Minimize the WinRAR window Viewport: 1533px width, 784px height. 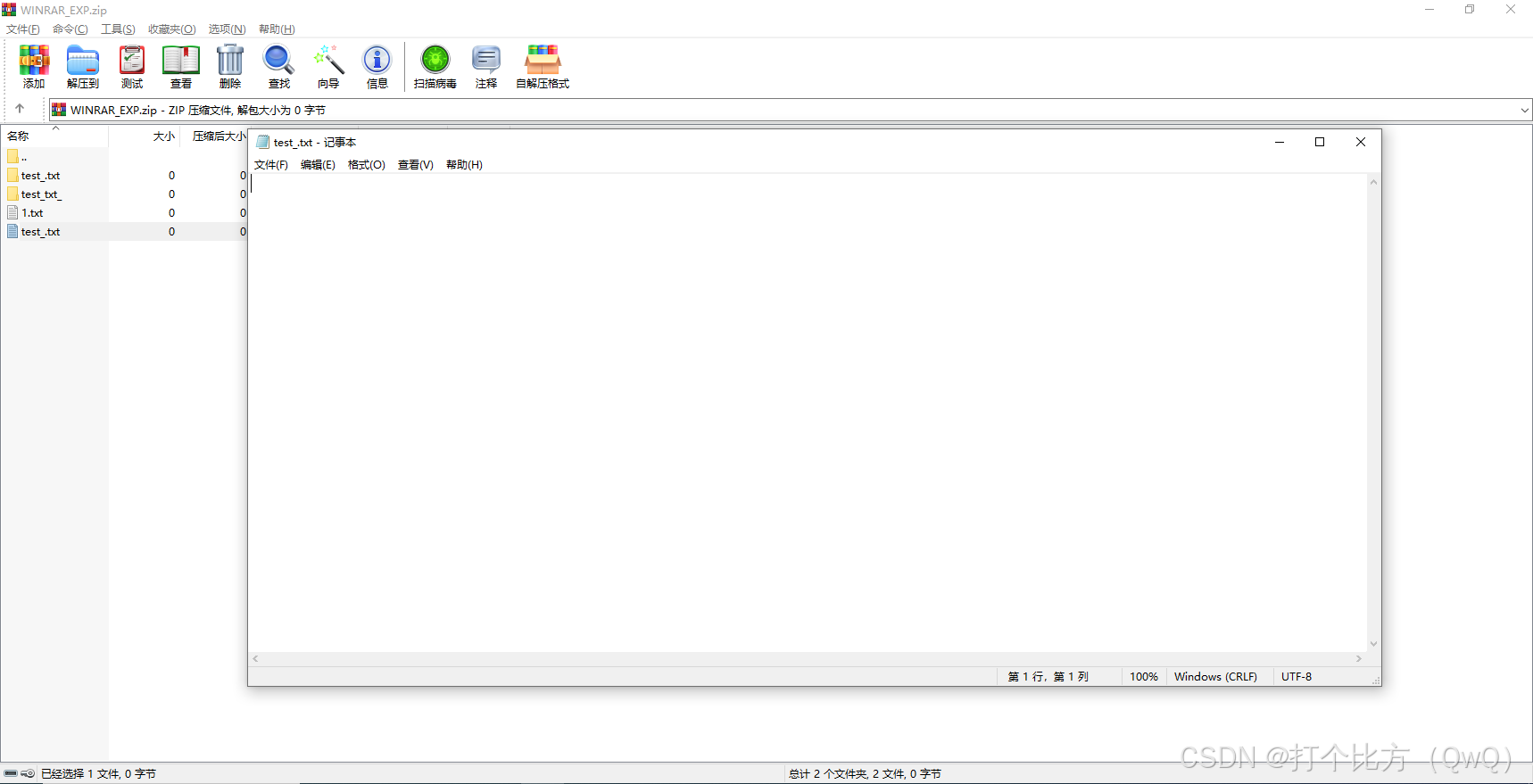[1429, 10]
